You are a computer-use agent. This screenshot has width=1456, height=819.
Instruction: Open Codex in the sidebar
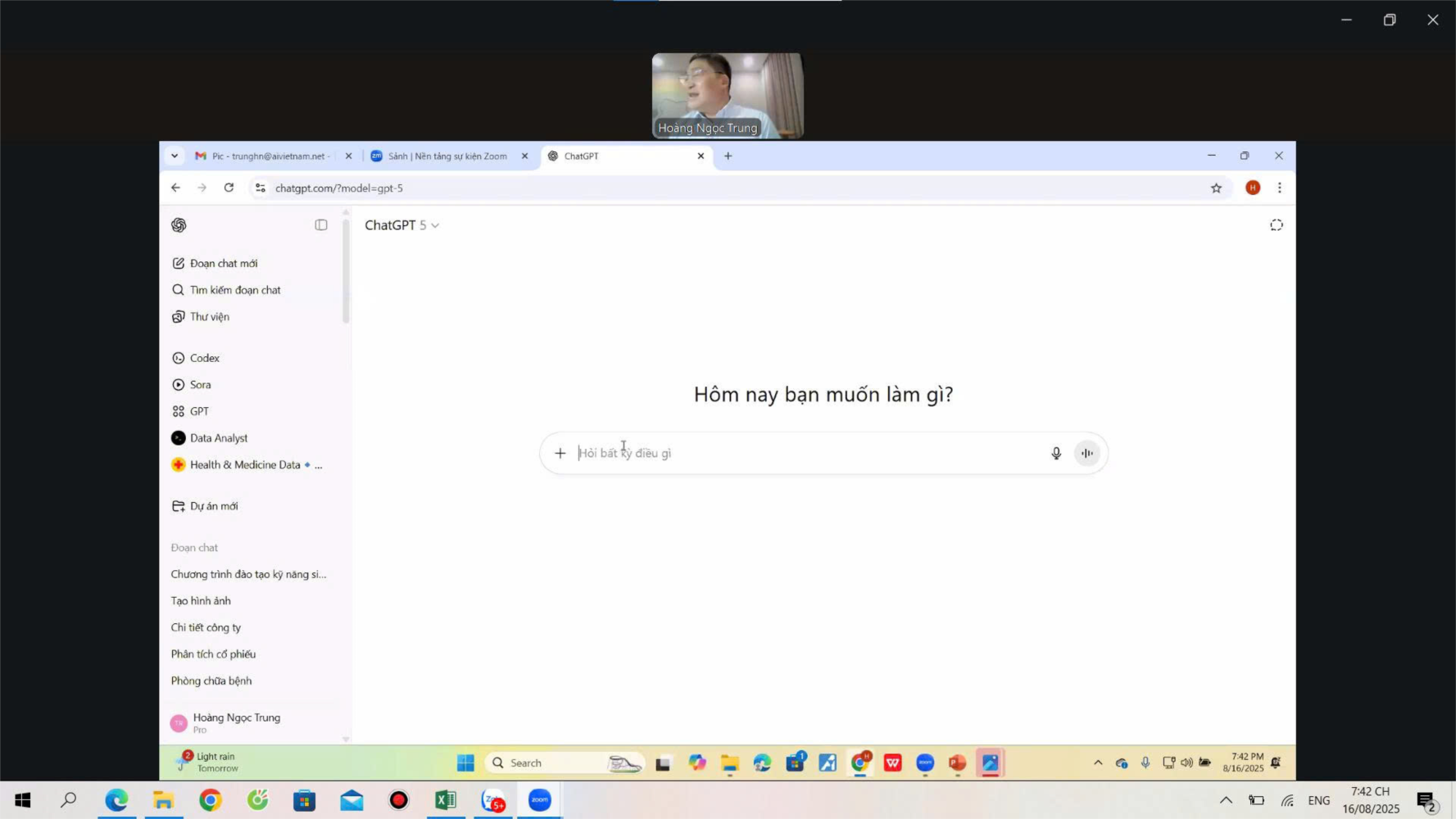[x=204, y=358]
